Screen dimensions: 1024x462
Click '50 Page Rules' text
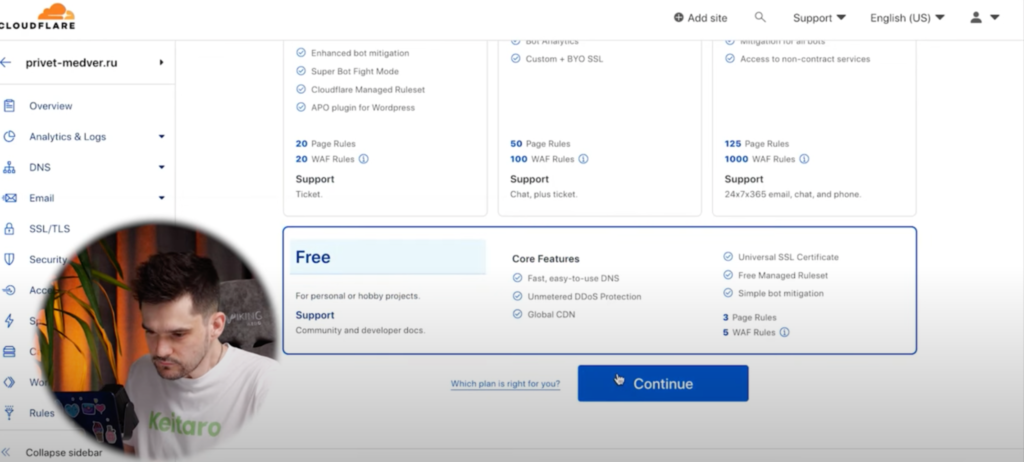540,144
